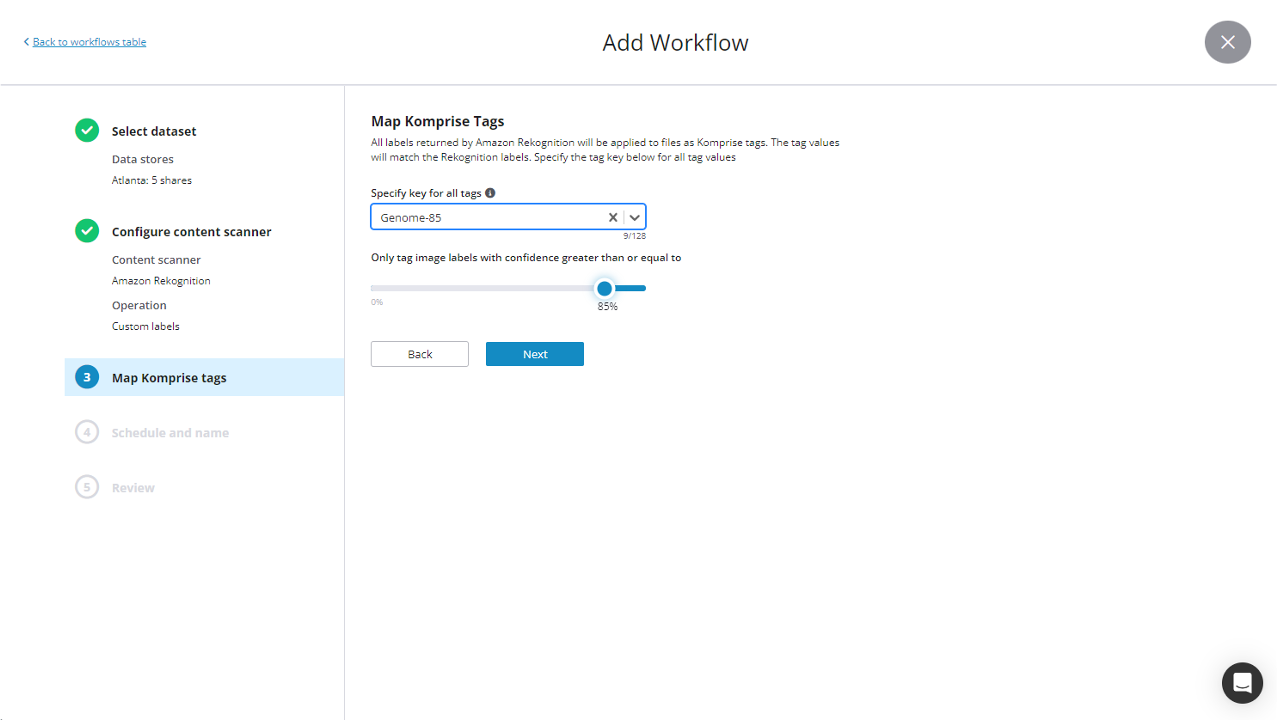Click the info icon beside Specify key

(x=490, y=193)
